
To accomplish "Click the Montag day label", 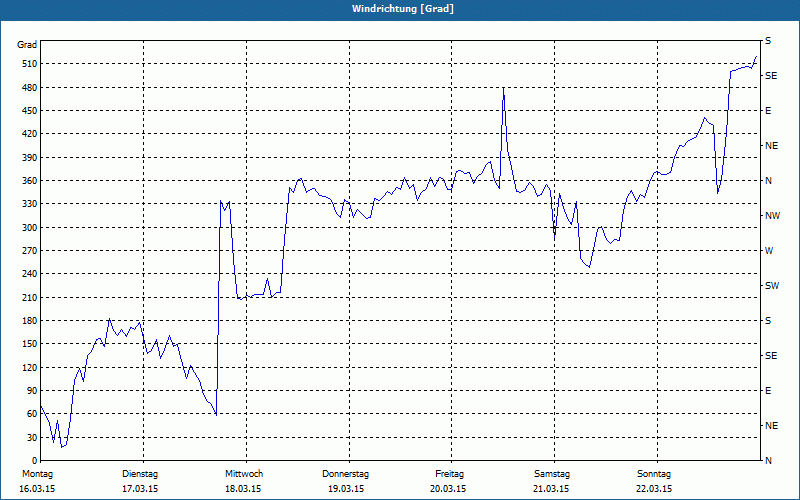I will coord(37,474).
